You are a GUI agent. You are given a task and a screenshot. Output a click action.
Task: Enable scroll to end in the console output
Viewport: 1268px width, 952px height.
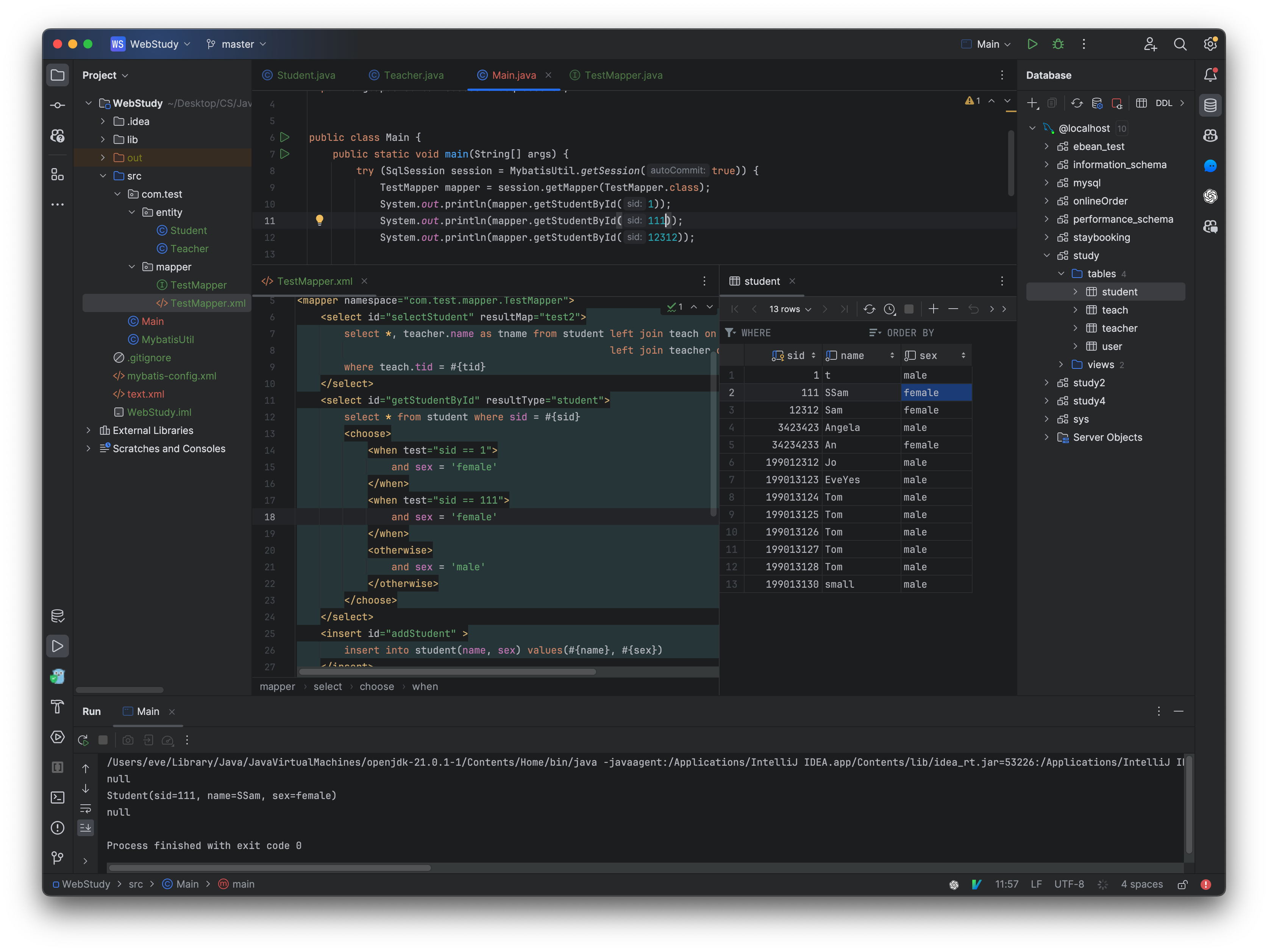point(86,827)
